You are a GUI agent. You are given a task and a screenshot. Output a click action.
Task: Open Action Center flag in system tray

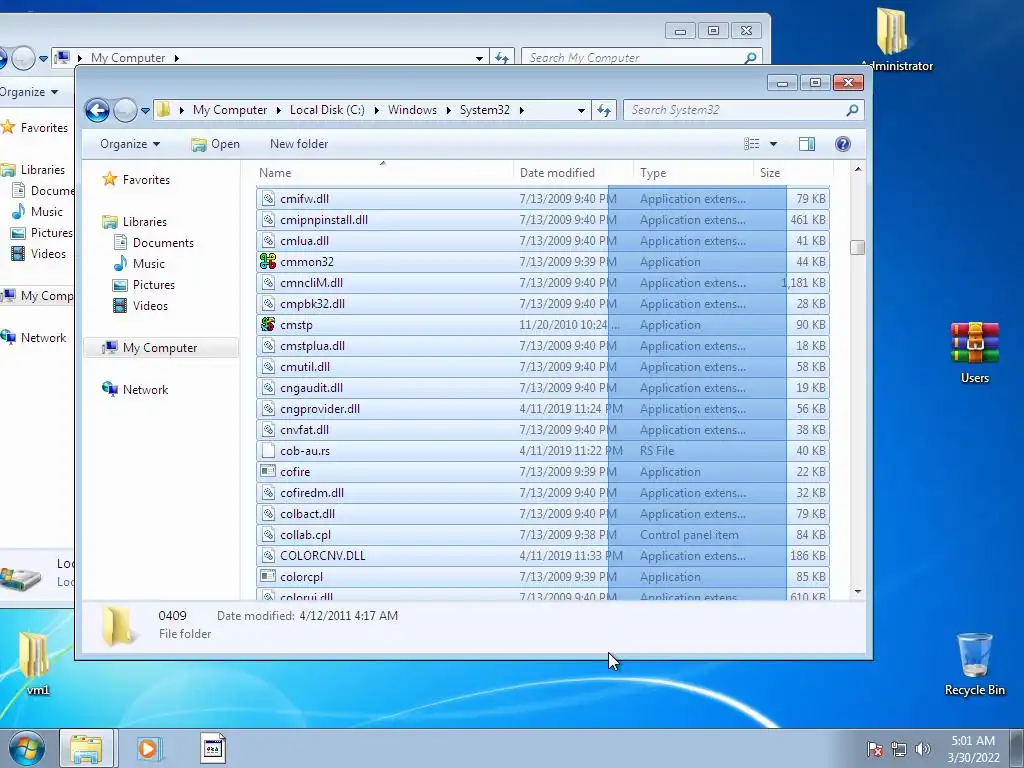[x=875, y=749]
